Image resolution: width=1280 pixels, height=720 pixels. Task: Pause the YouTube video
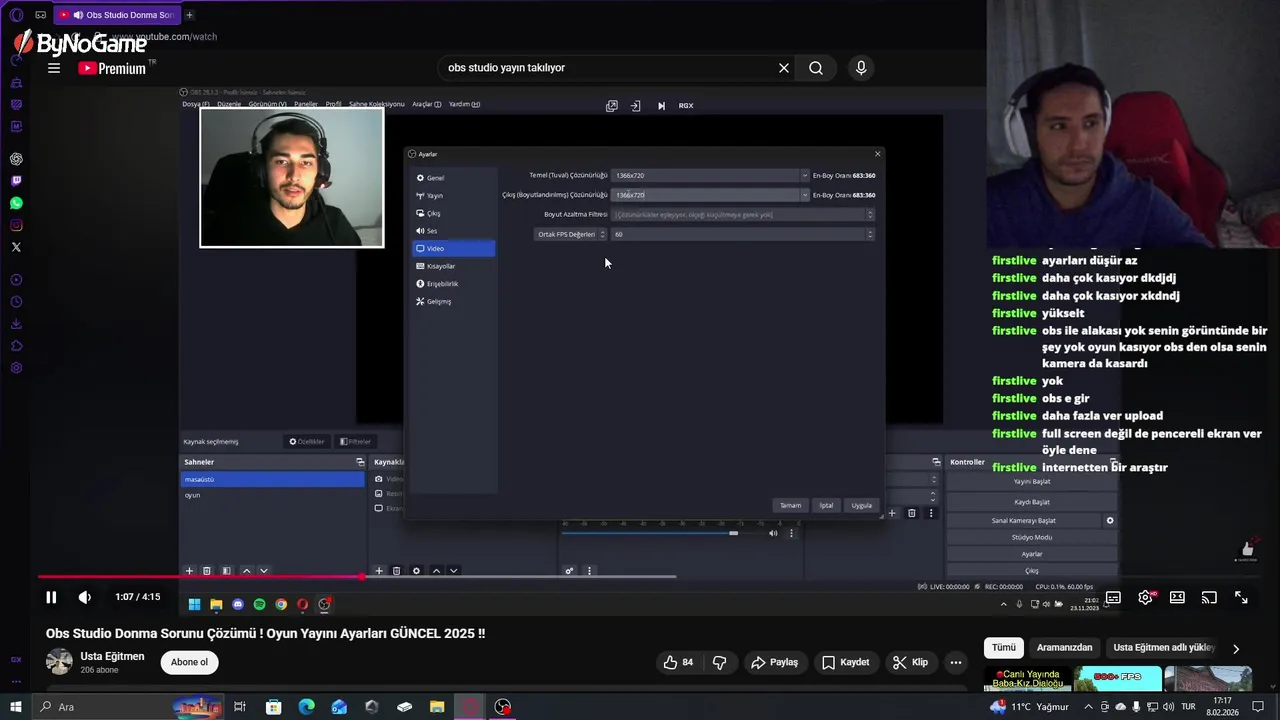pos(51,597)
